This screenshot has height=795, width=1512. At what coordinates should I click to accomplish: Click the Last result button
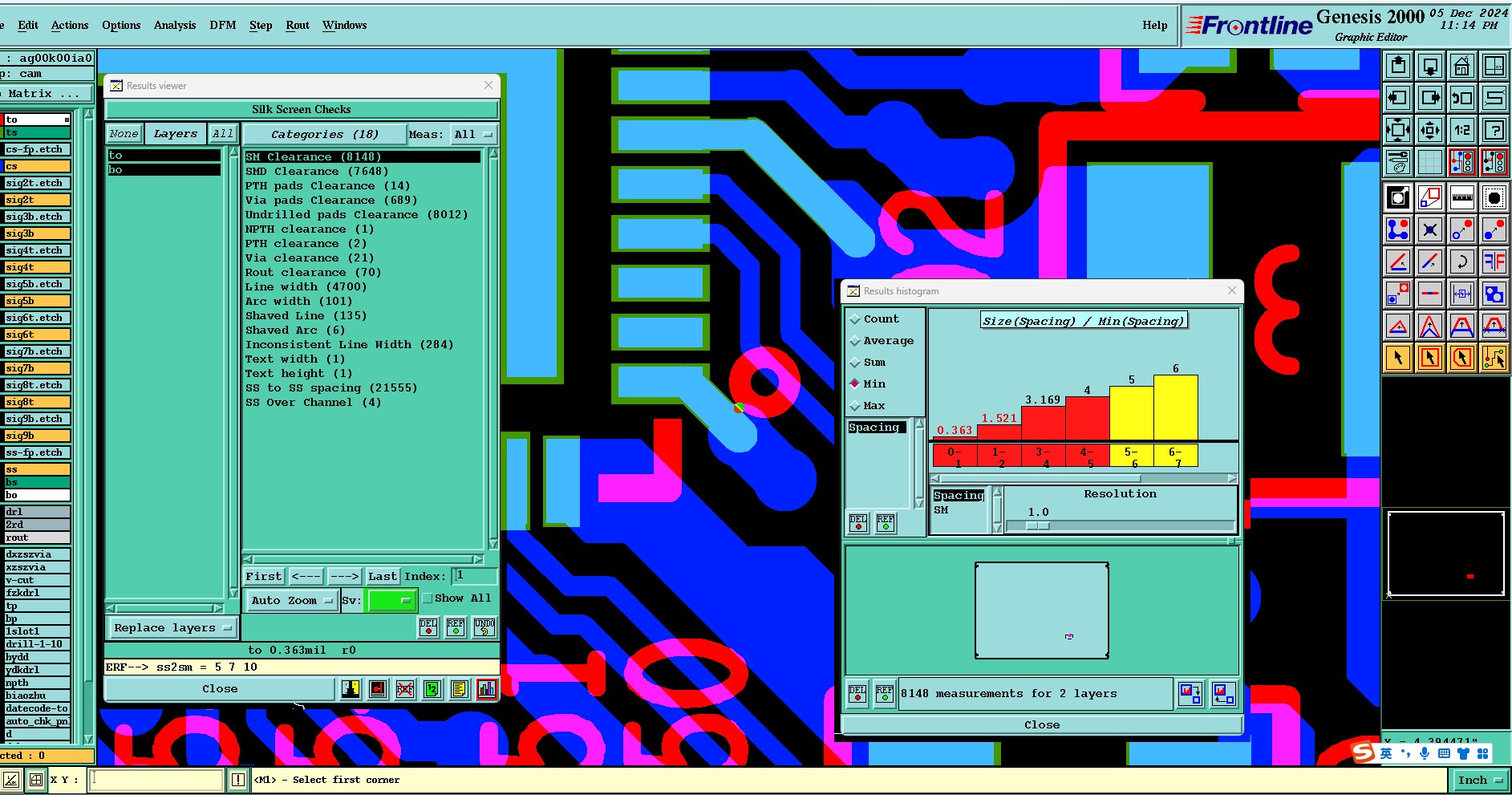383,576
